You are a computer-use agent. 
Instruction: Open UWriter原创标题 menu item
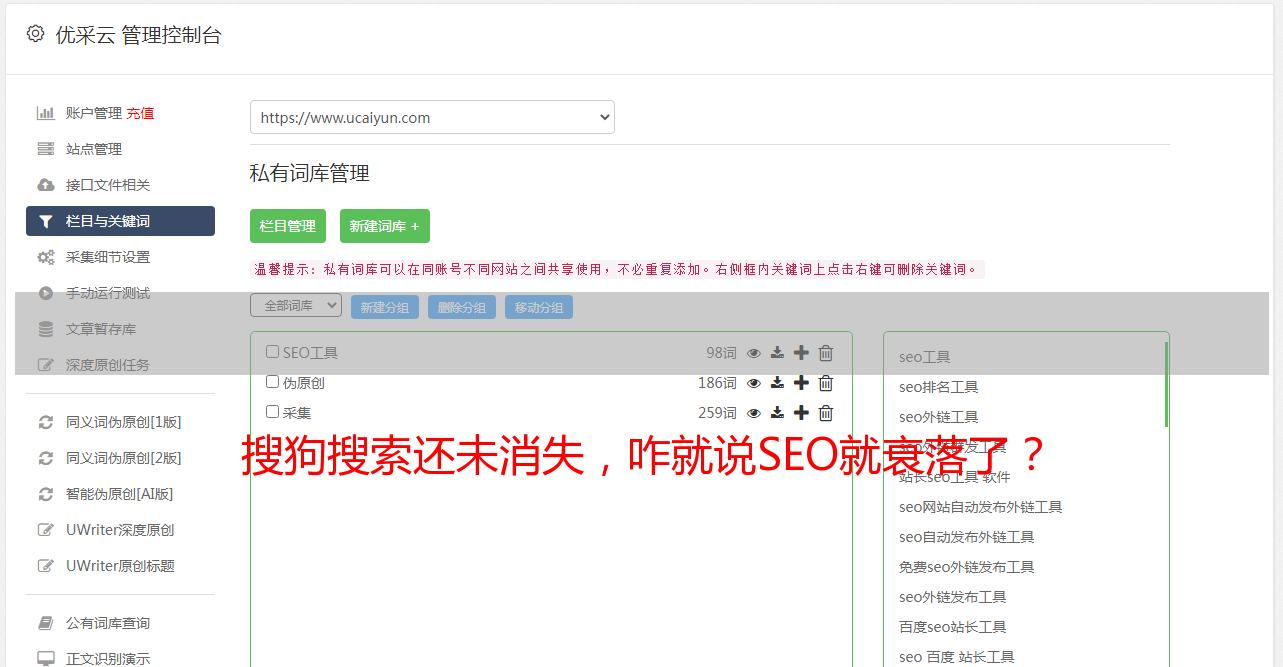click(x=120, y=566)
